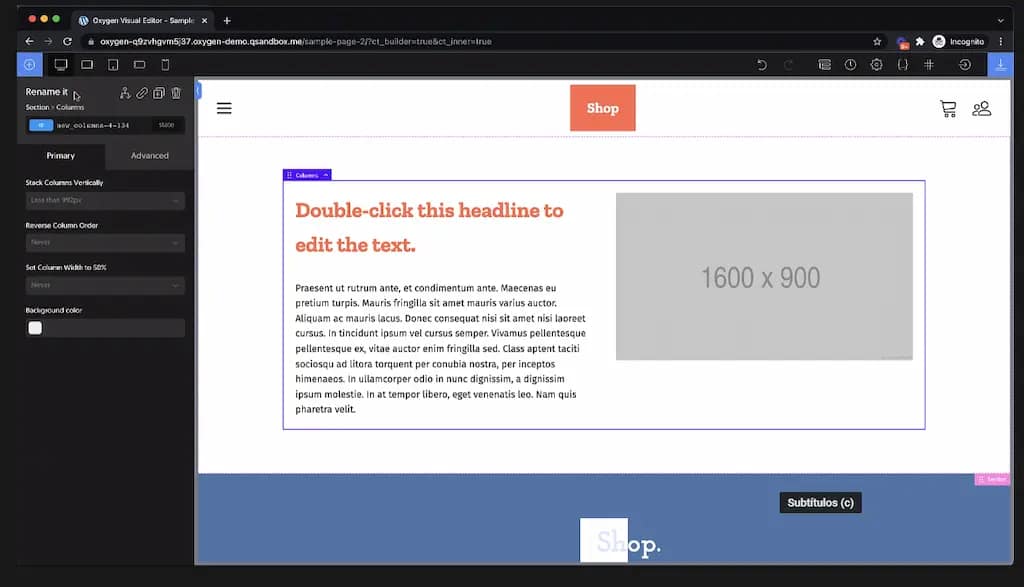Viewport: 1024px width, 587px height.
Task: Select the phone landscape preview icon
Action: 139,65
